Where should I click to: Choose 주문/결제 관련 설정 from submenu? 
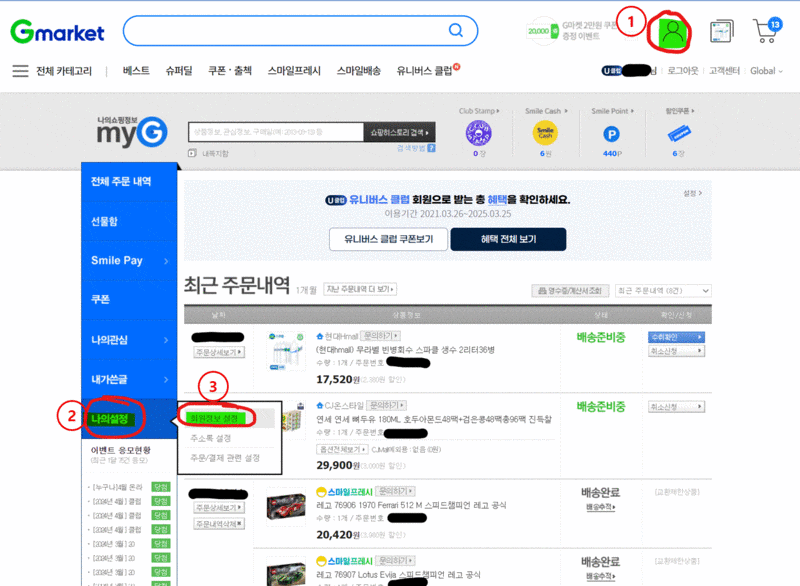[x=225, y=457]
